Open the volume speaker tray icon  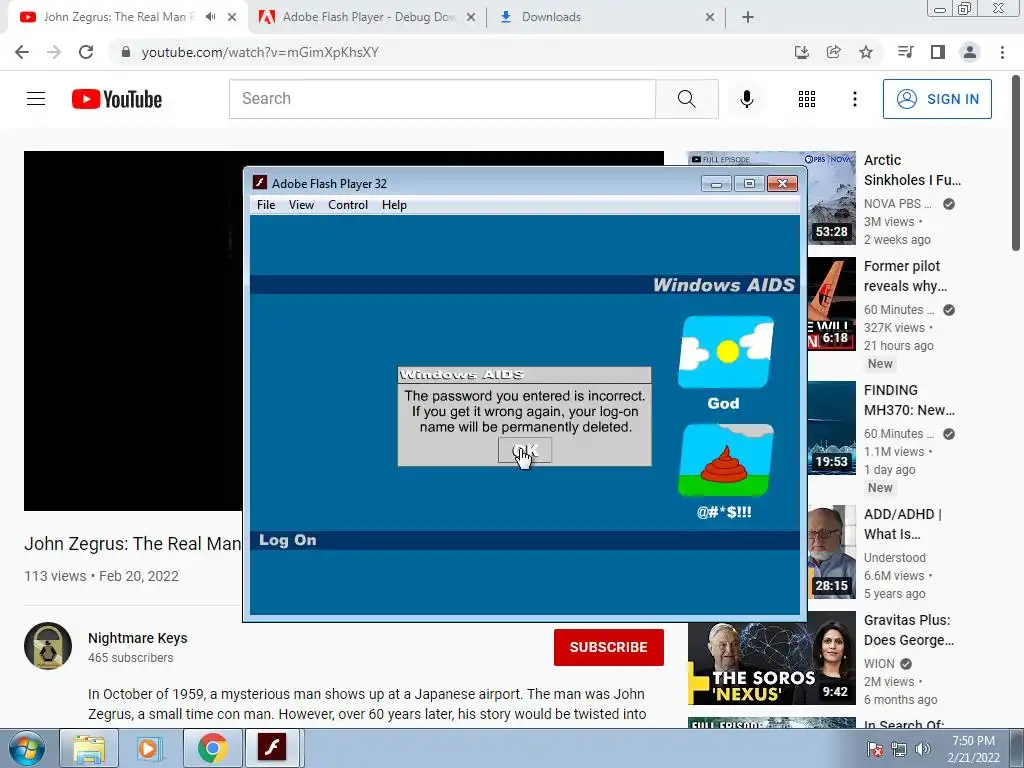[922, 749]
